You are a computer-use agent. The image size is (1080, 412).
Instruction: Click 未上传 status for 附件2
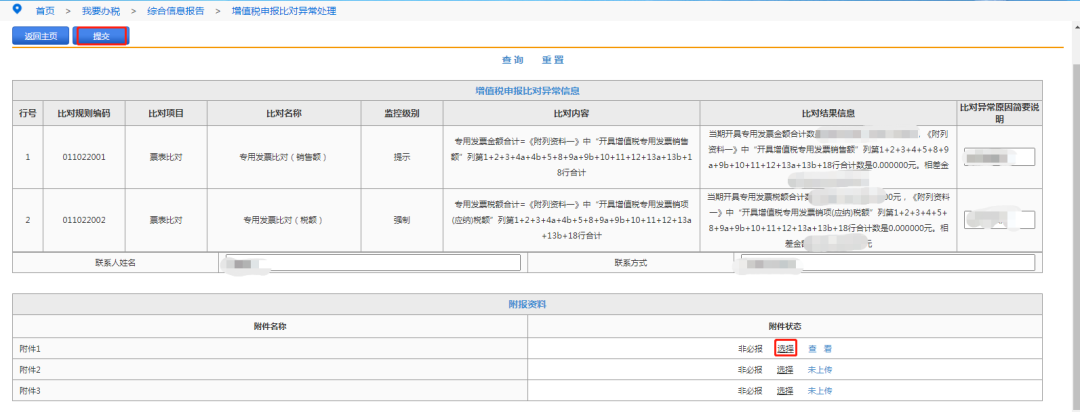[820, 370]
